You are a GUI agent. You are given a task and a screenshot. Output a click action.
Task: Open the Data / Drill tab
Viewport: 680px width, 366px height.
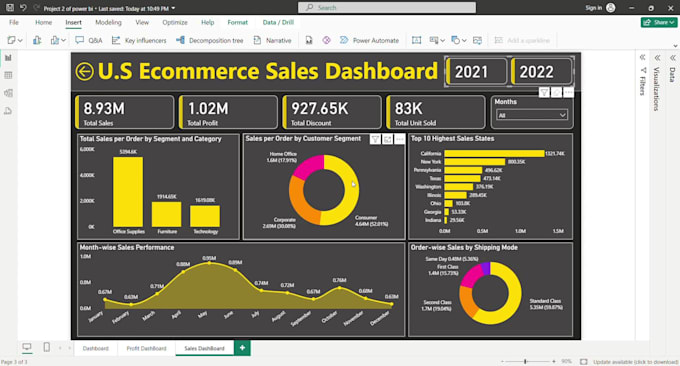[278, 22]
